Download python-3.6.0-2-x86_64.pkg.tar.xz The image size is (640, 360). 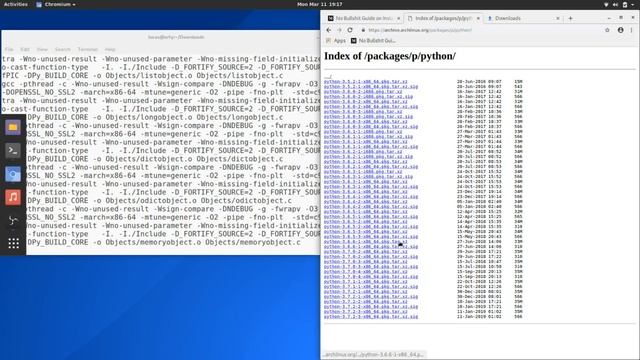point(366,102)
